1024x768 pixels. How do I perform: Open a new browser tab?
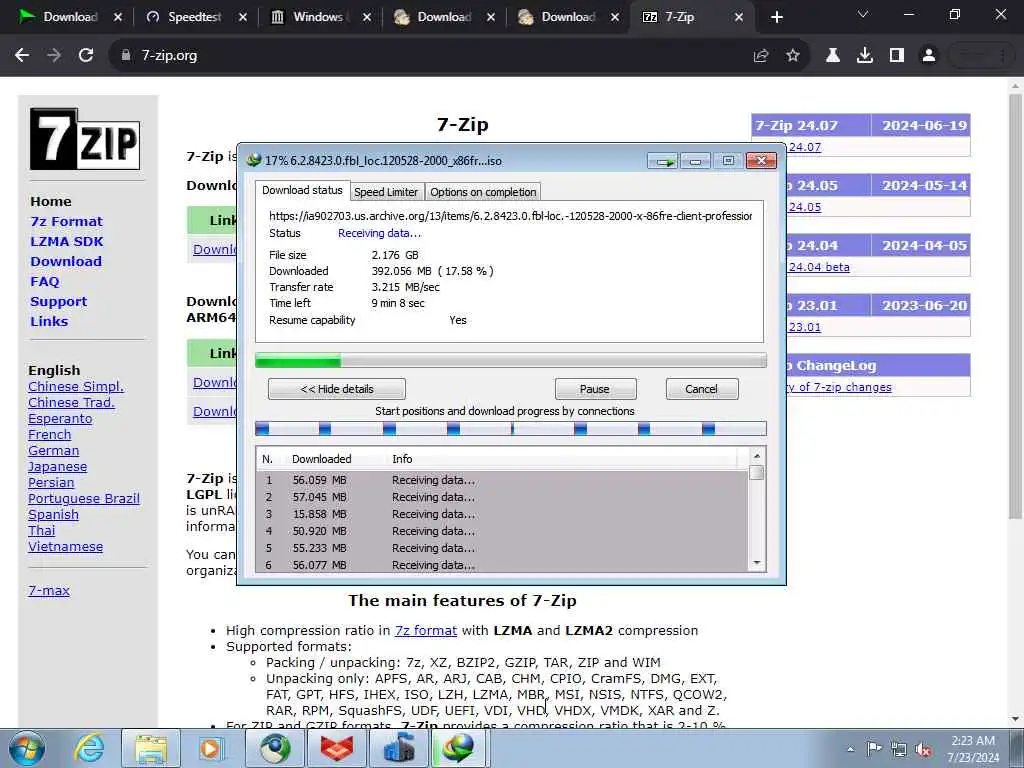click(x=776, y=17)
